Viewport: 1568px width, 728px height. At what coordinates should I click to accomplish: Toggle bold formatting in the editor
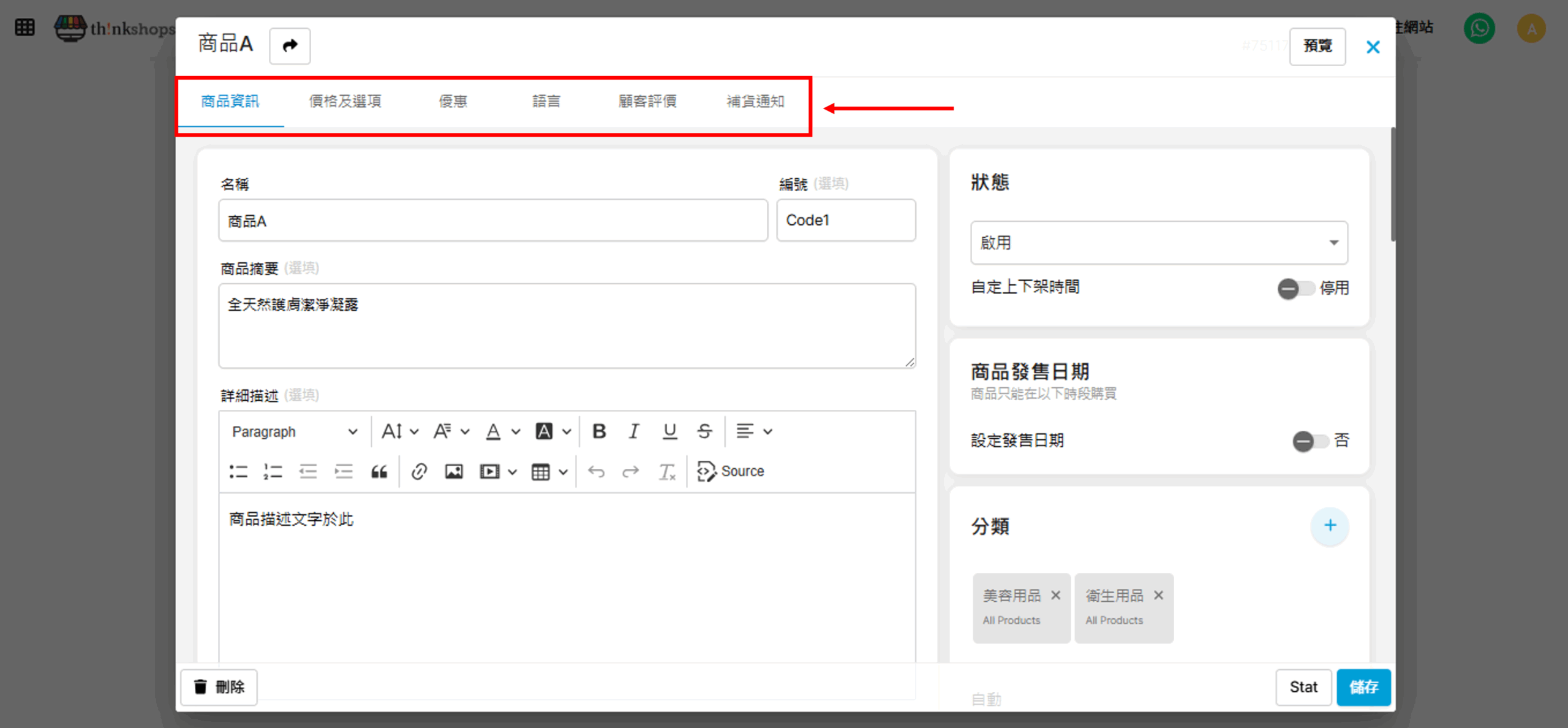[x=599, y=431]
